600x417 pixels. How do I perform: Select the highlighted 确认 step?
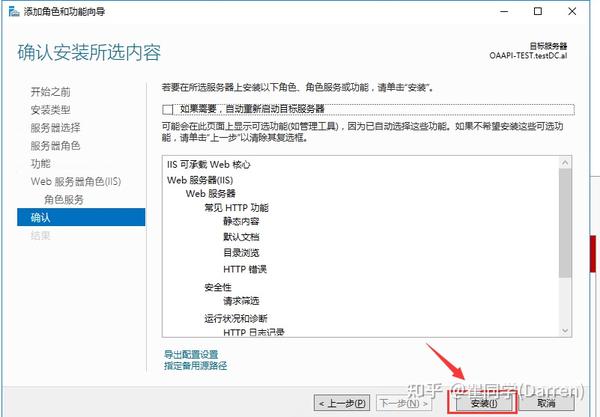pos(81,217)
